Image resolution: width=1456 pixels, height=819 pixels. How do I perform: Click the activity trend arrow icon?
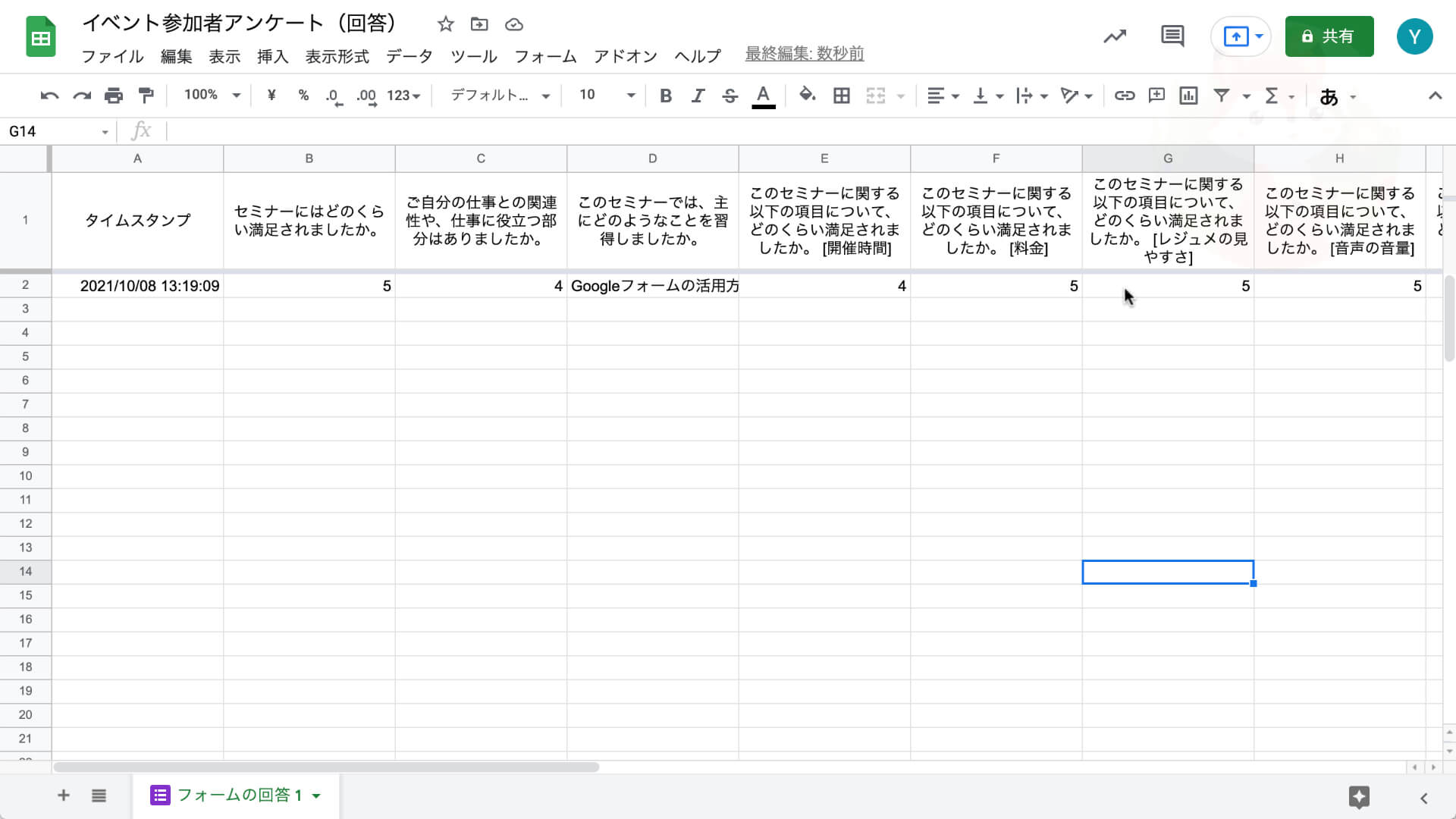tap(1115, 36)
